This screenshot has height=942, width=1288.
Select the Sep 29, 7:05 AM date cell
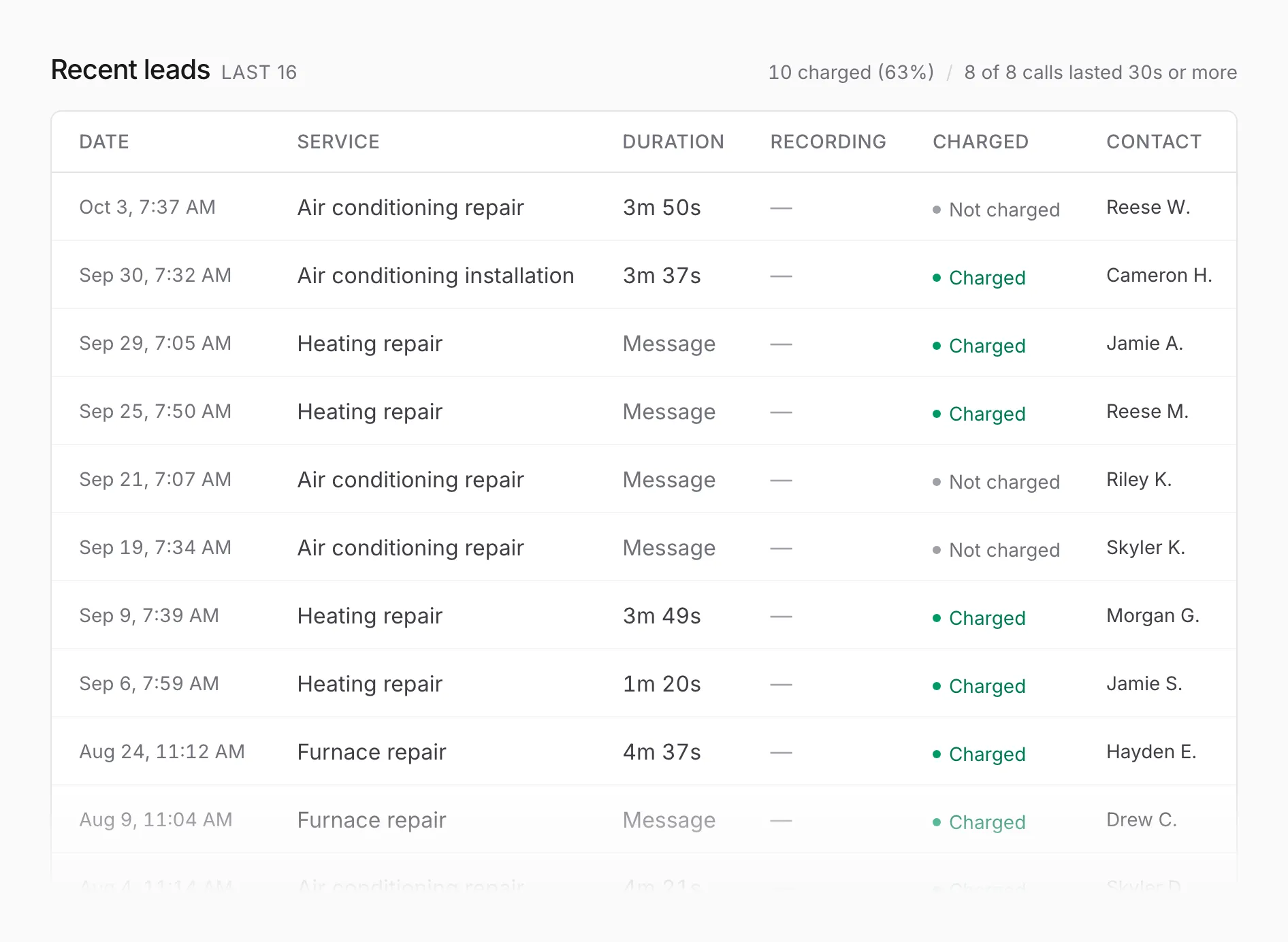coord(155,343)
